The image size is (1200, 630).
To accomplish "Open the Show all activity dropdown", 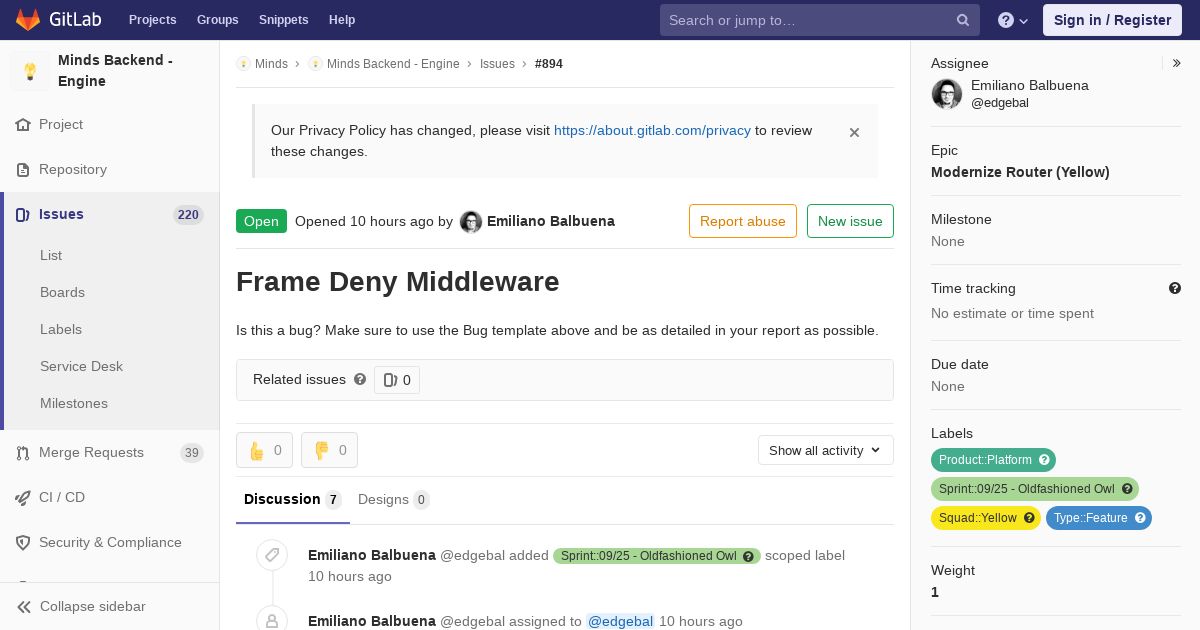I will 826,450.
